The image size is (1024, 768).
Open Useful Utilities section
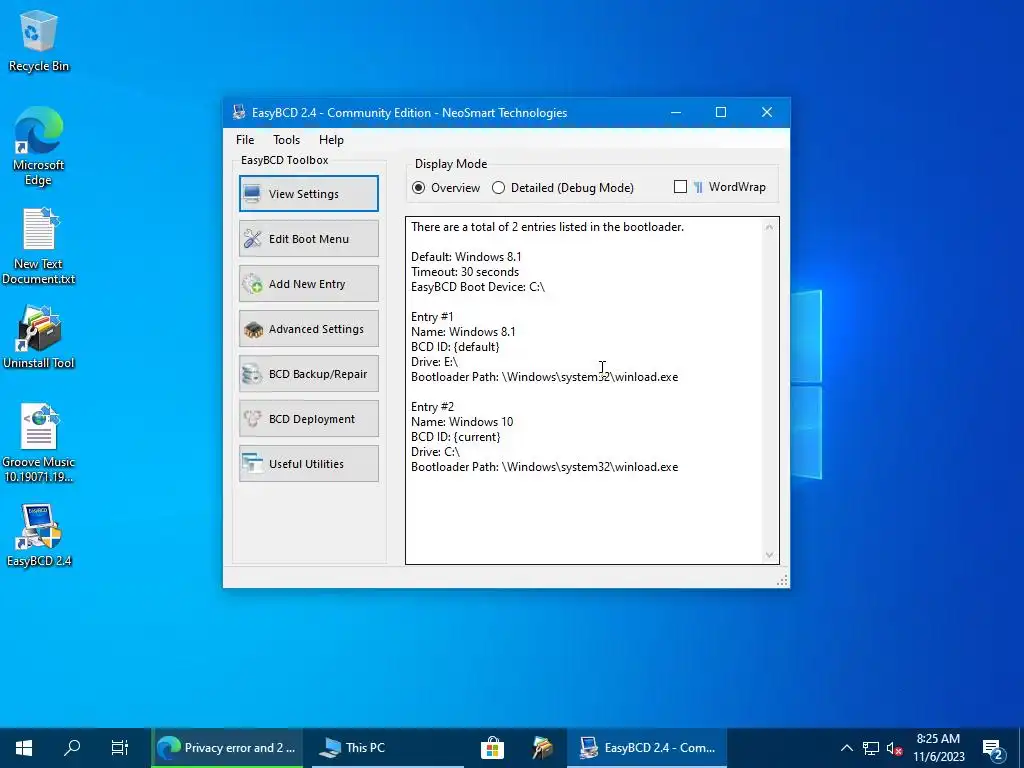[309, 464]
